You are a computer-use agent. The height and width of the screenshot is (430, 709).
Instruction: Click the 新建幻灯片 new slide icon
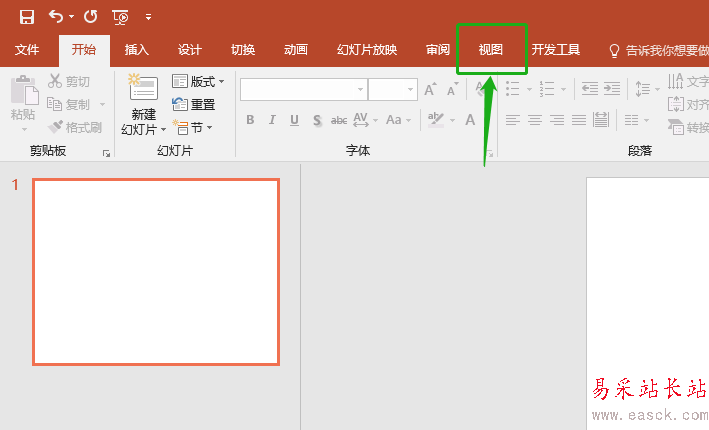click(143, 87)
